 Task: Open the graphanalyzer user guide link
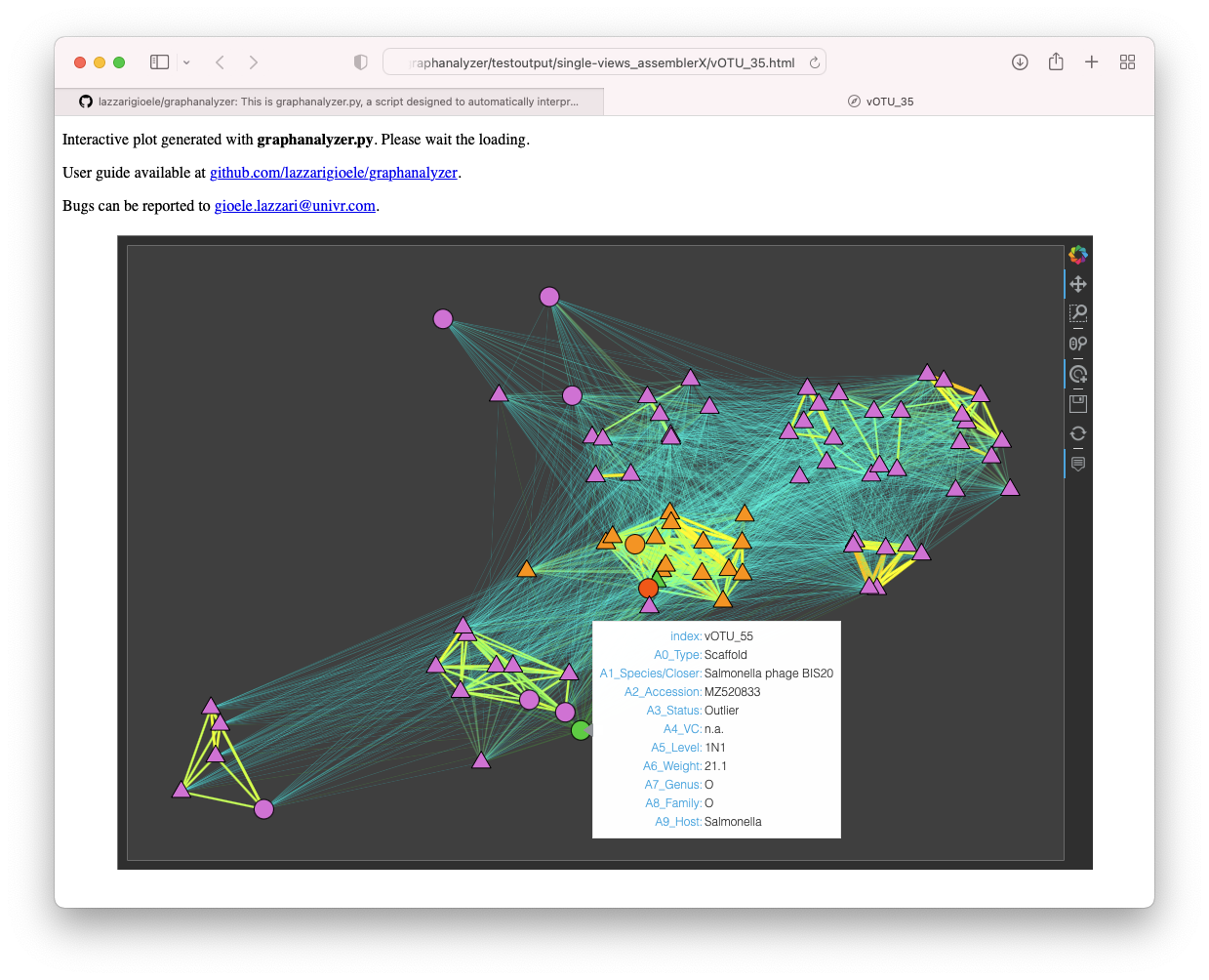334,172
